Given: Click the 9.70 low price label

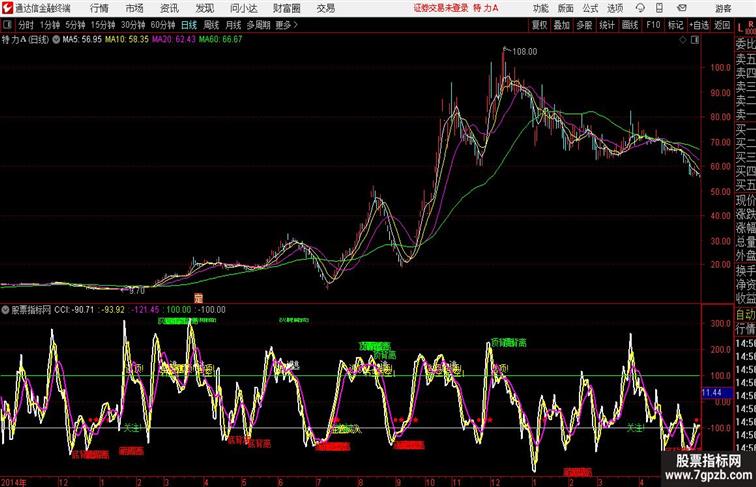Looking at the screenshot, I should (137, 291).
